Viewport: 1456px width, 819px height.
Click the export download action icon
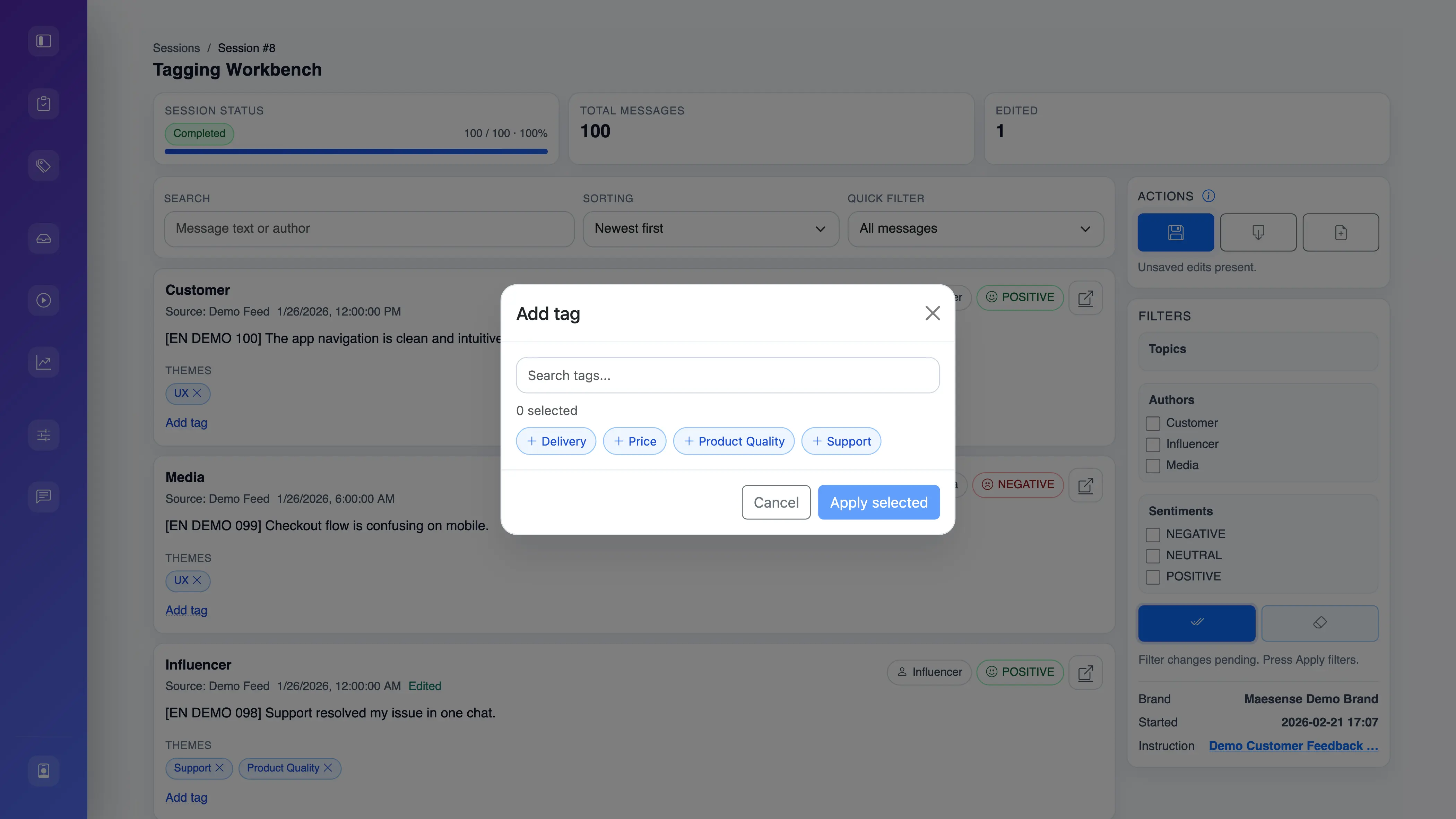(x=1258, y=232)
